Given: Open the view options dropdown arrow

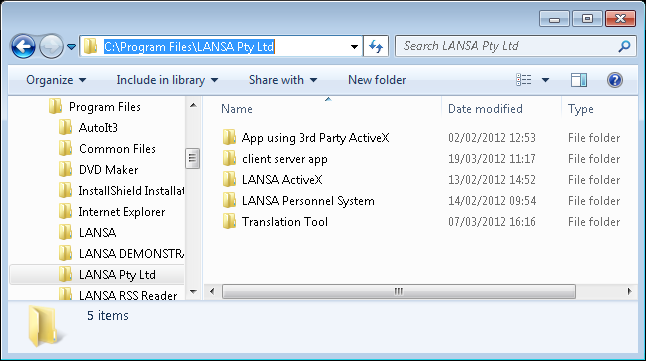Looking at the screenshot, I should coord(545,80).
